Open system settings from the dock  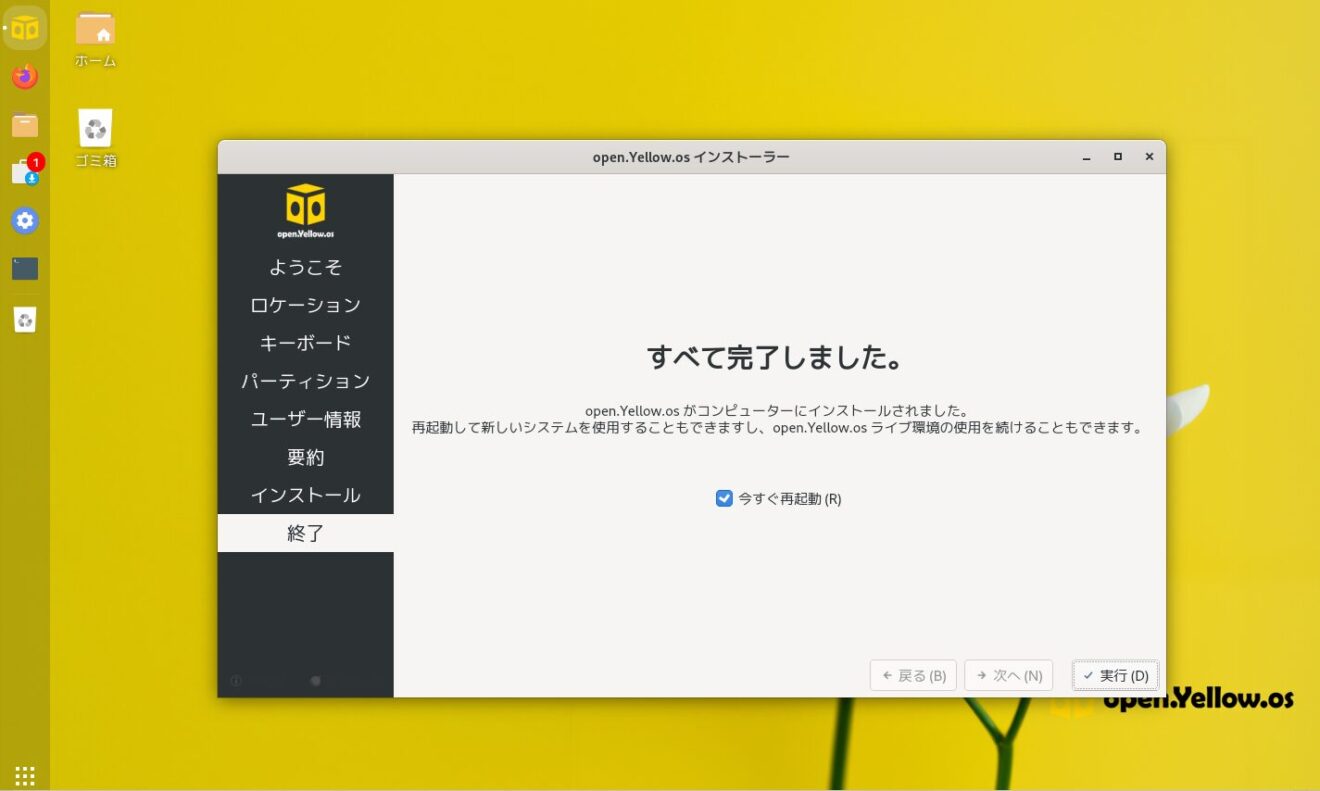coord(24,220)
